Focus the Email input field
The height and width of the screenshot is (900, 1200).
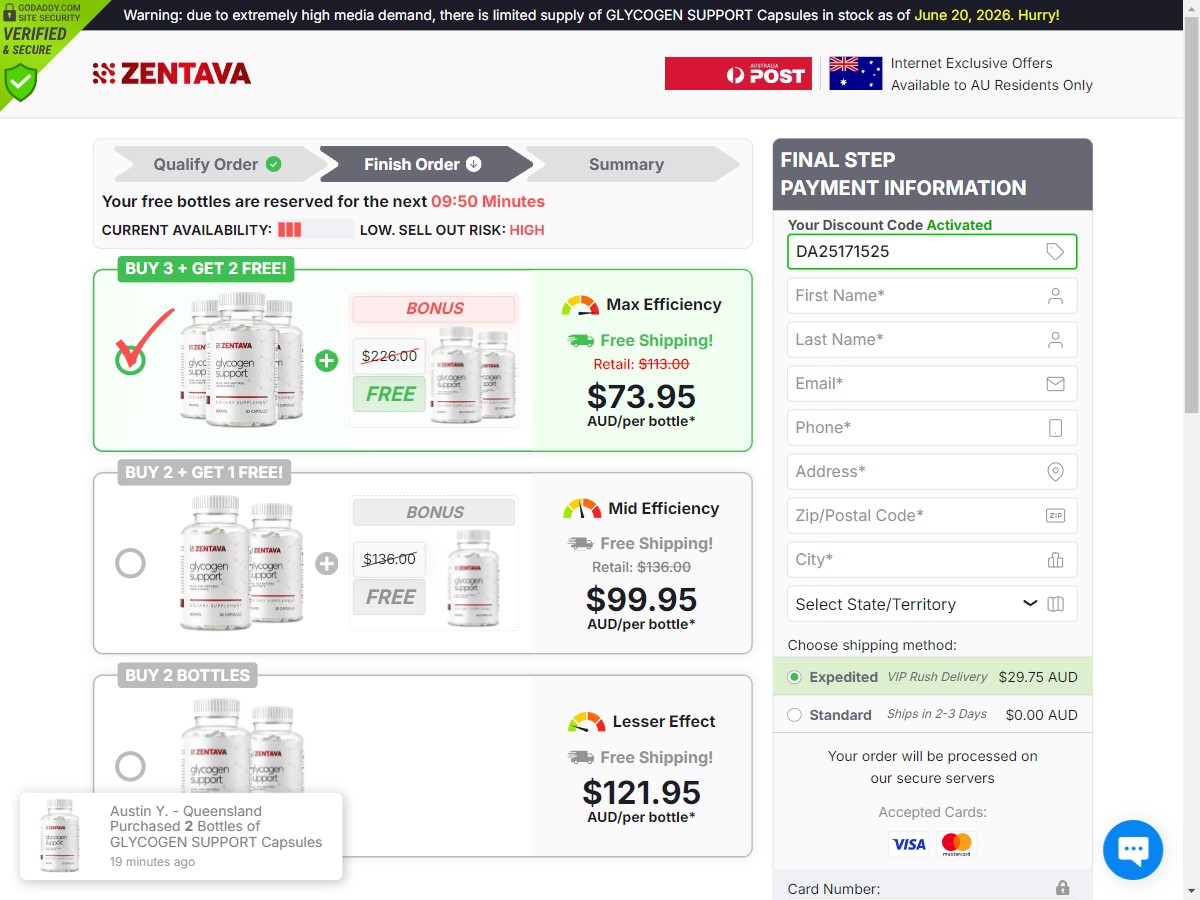(x=932, y=384)
